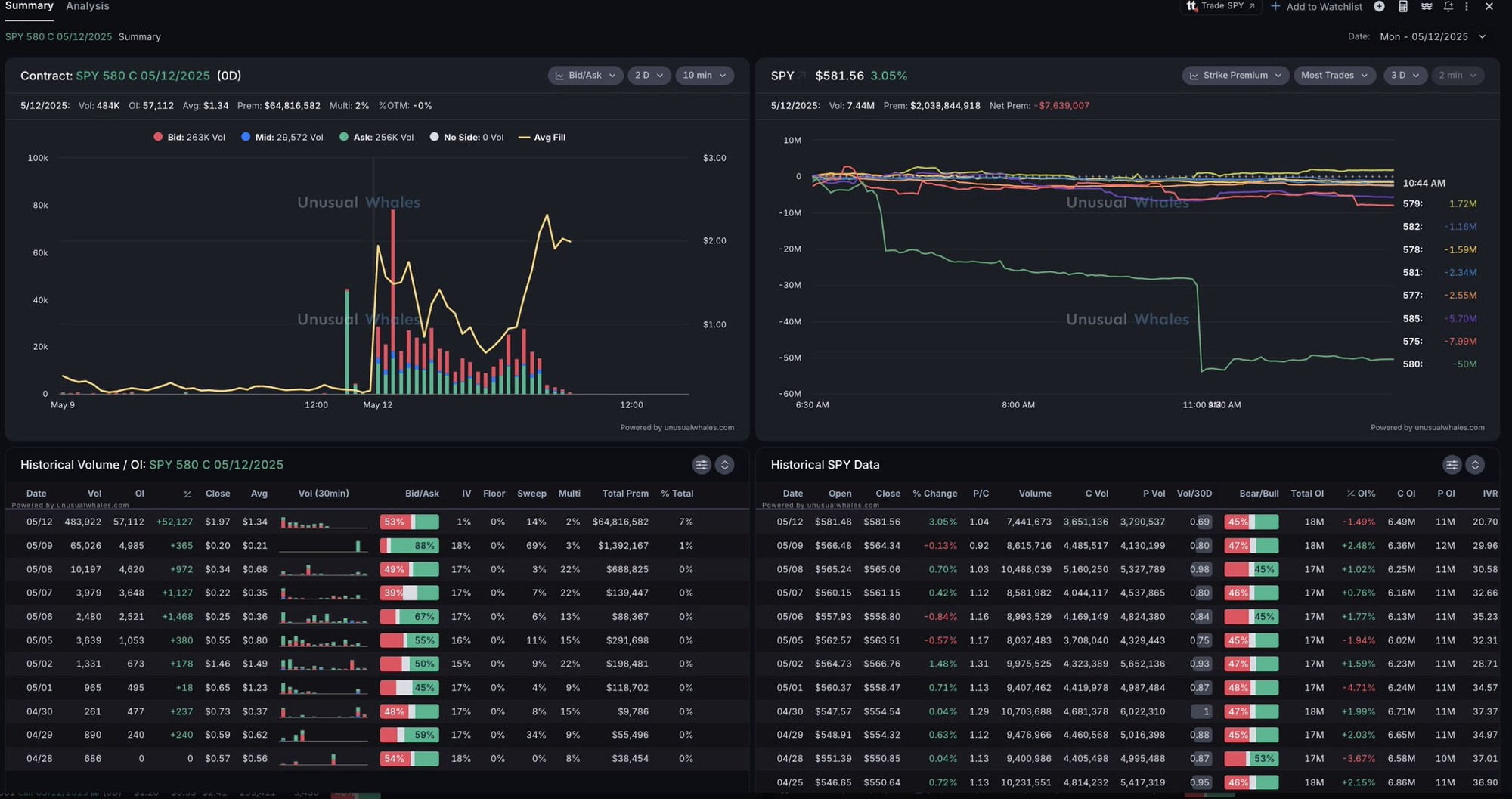The width and height of the screenshot is (1512, 799).
Task: Open the 2 min interval dropdown
Action: (x=1458, y=76)
